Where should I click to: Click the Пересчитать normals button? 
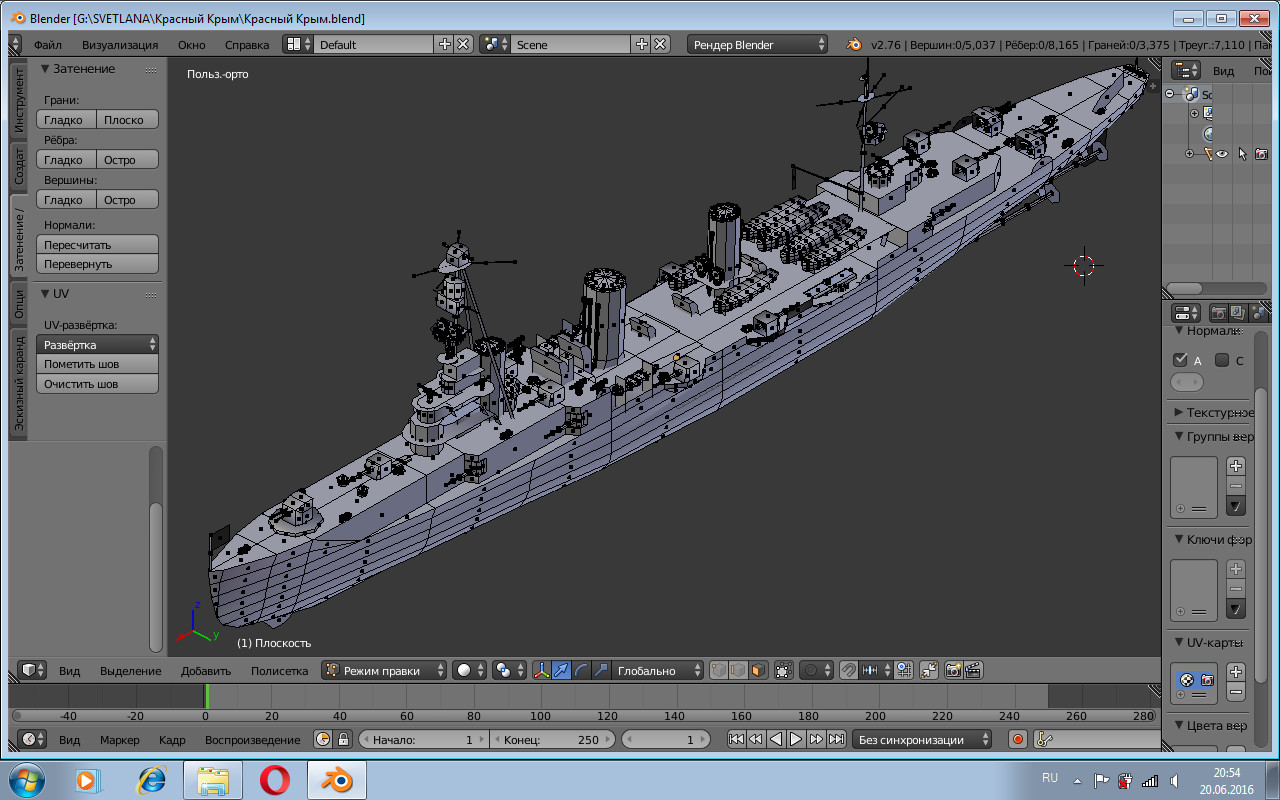(x=98, y=245)
